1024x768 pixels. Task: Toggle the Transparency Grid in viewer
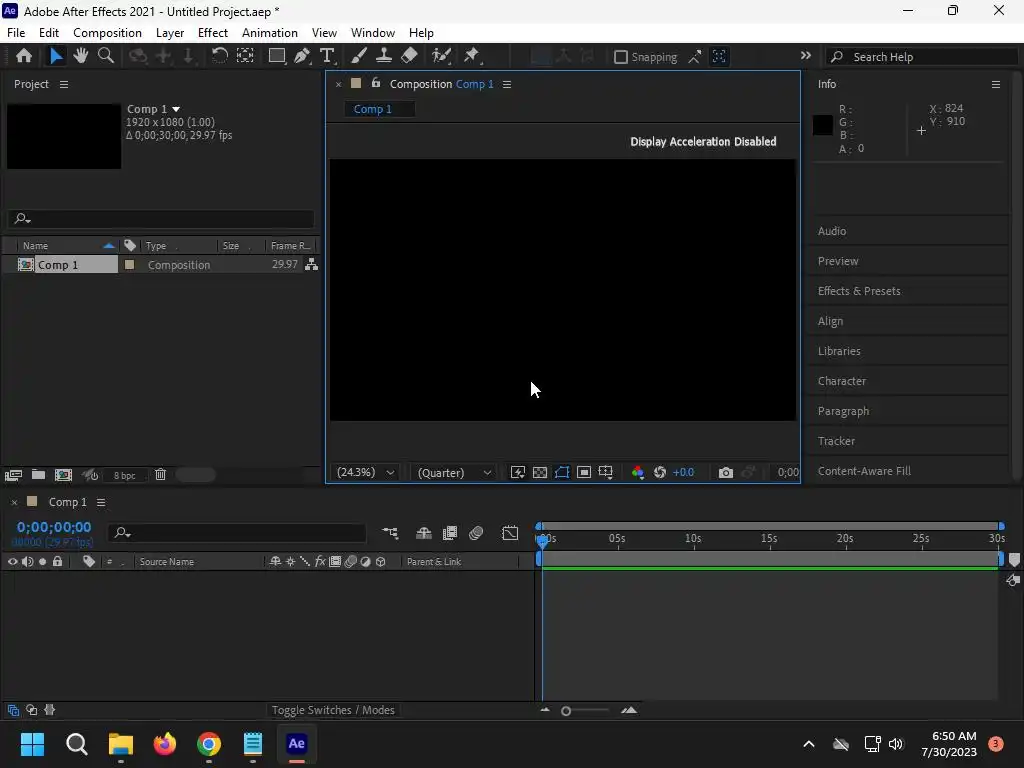point(540,472)
